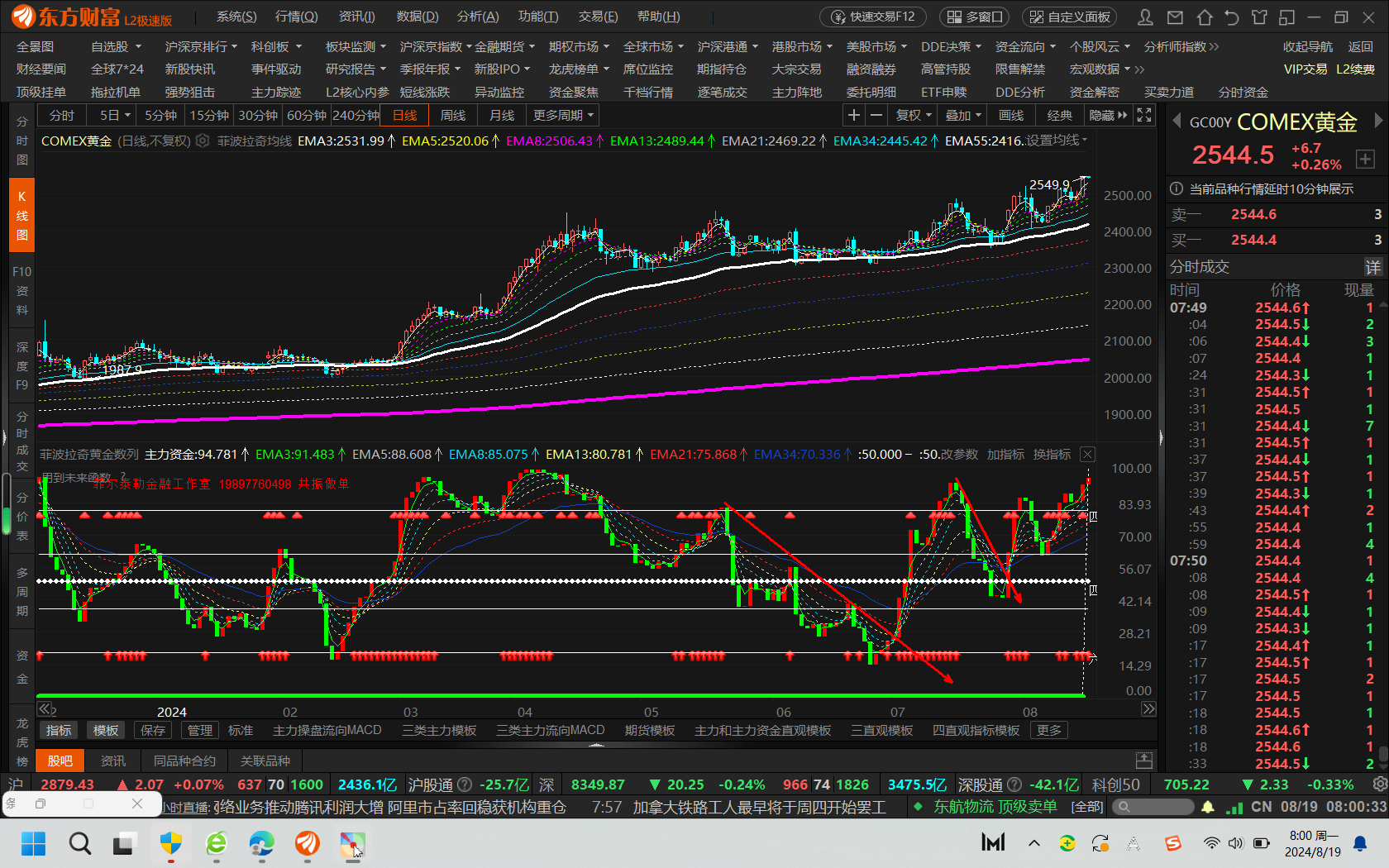Expand 更多周期 dropdown
This screenshot has height=868, width=1389.
tap(562, 115)
